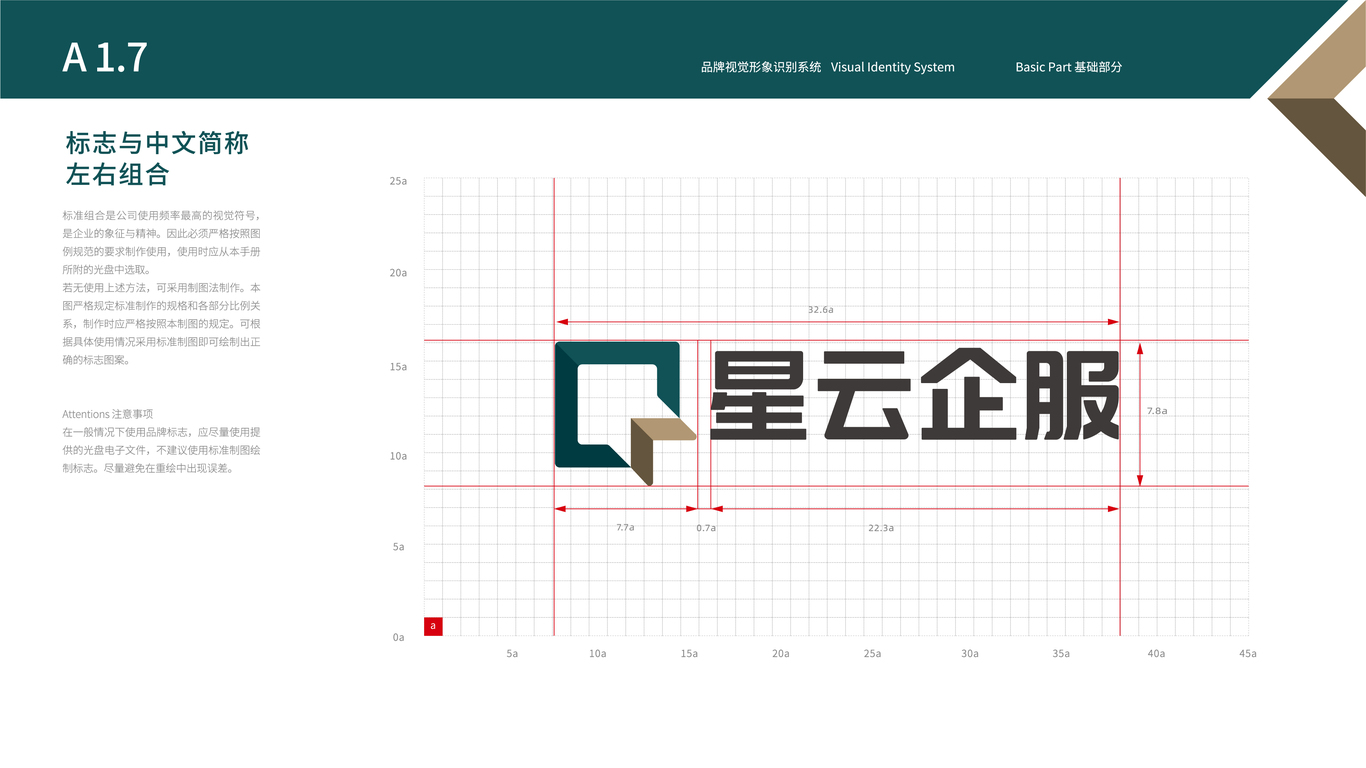The height and width of the screenshot is (768, 1366).
Task: Click the paragraph line starting 标准组合是公司
Action: pos(161,215)
